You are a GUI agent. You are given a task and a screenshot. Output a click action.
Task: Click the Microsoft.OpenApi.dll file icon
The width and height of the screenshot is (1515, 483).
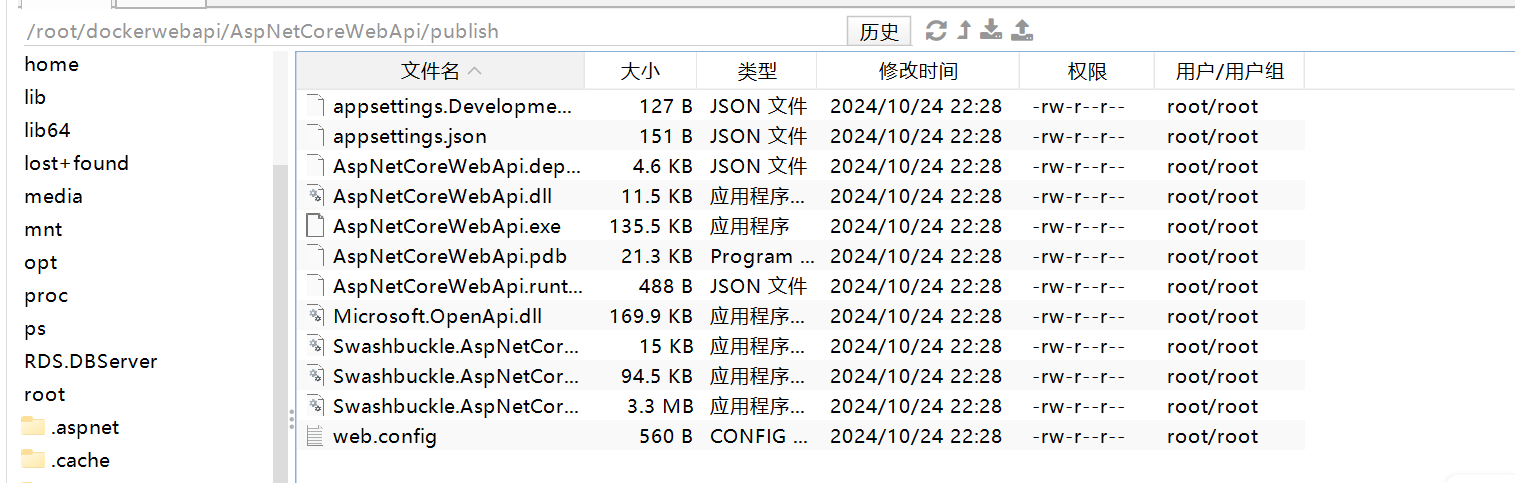tap(315, 316)
